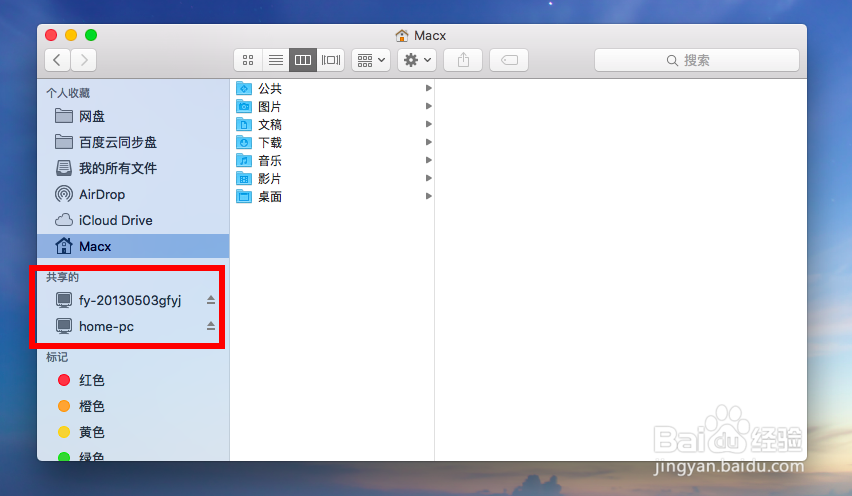Select the 下载 folder
The height and width of the screenshot is (496, 852).
point(332,142)
